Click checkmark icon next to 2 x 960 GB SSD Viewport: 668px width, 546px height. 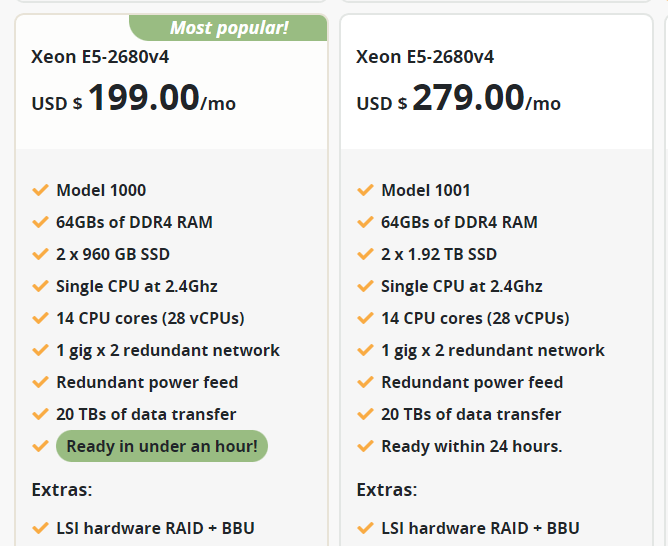pyautogui.click(x=40, y=254)
